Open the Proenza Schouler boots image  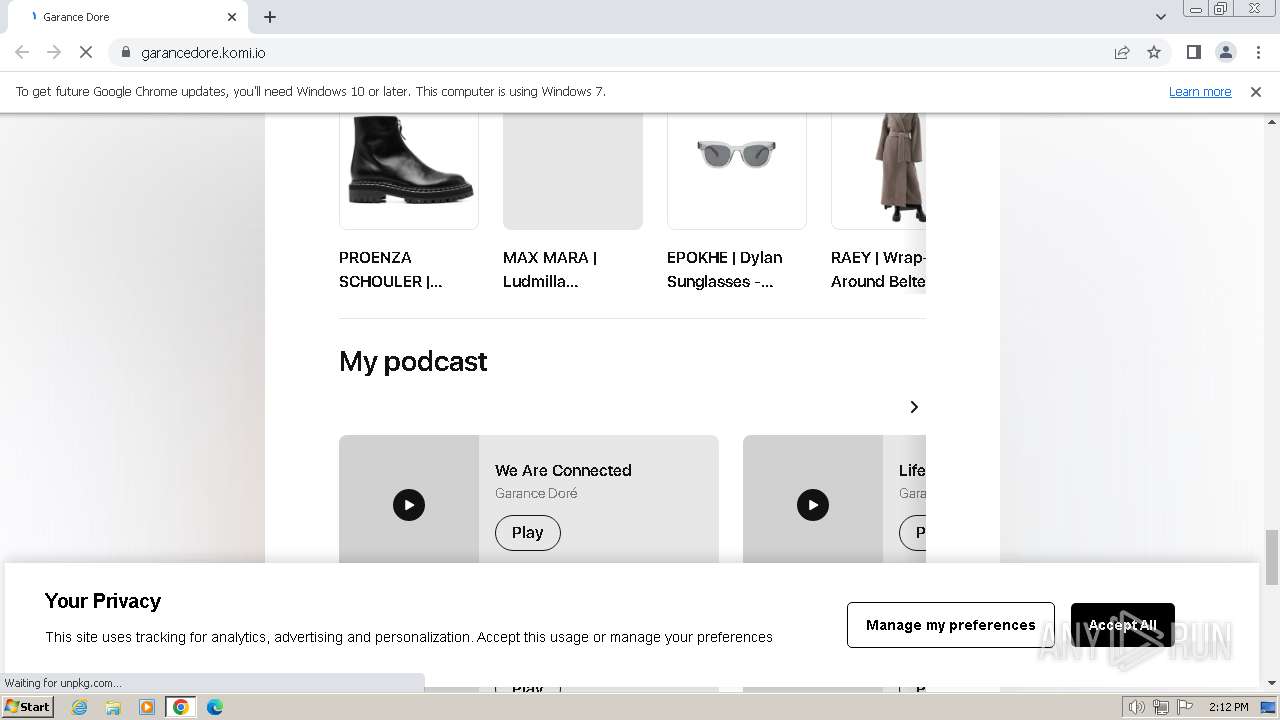(x=409, y=171)
